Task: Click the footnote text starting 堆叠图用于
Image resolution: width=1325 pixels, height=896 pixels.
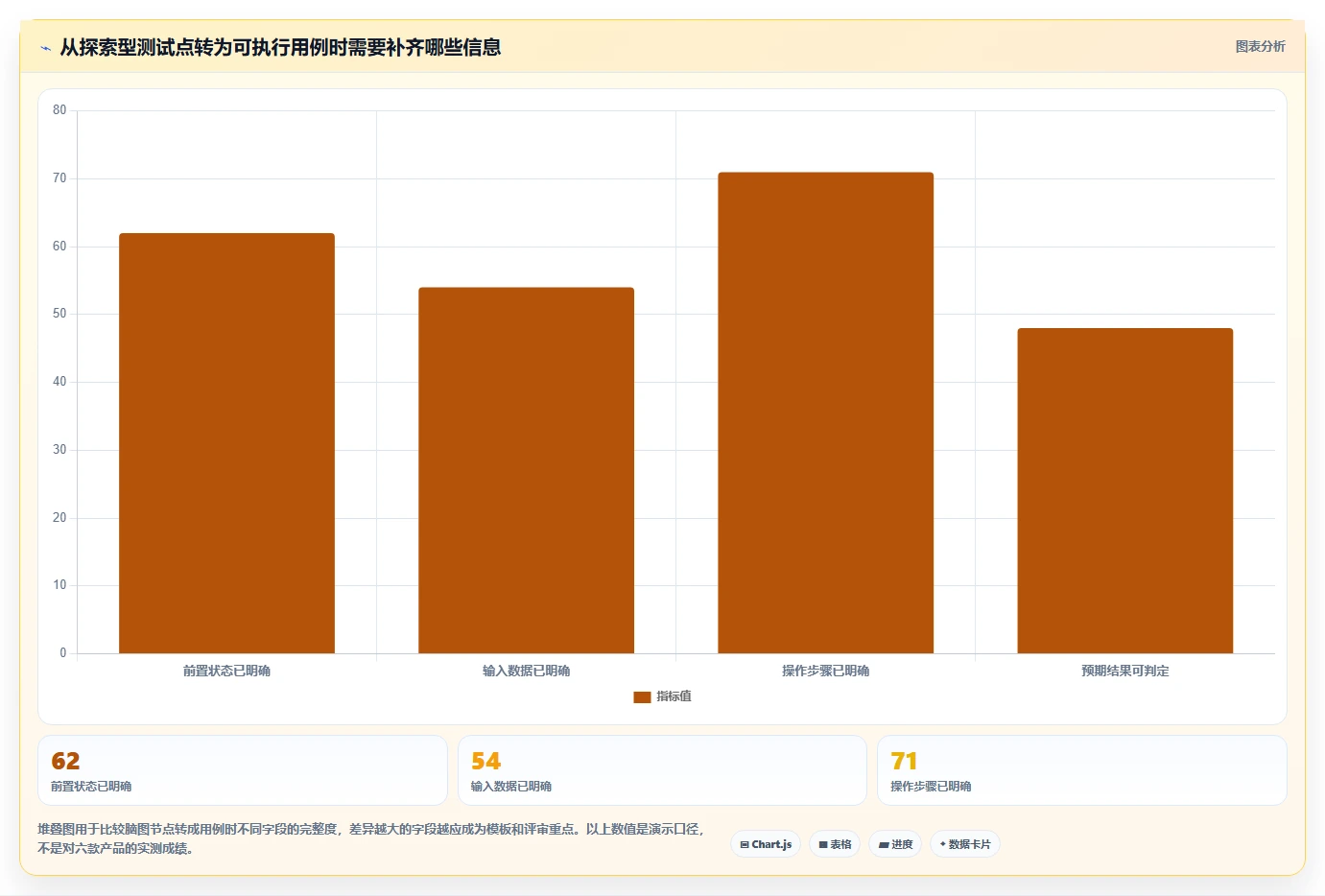Action: [x=372, y=838]
